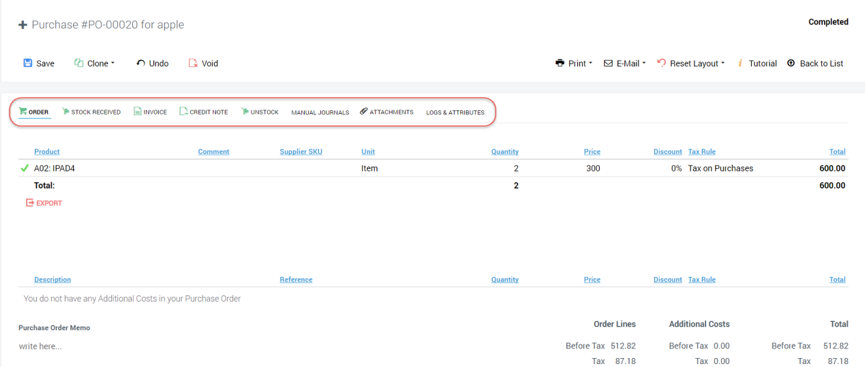Click additional costs Quantity header
Image resolution: width=865 pixels, height=367 pixels.
tap(505, 280)
